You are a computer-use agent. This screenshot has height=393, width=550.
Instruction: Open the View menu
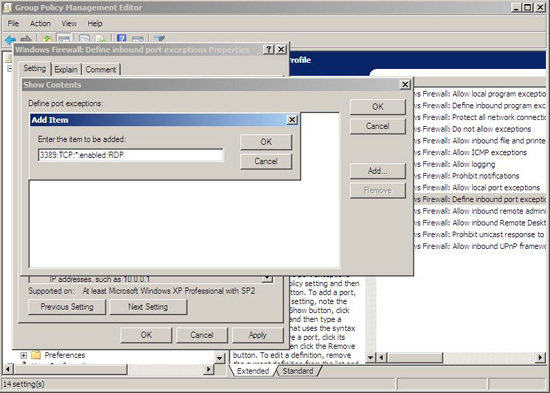pyautogui.click(x=69, y=24)
